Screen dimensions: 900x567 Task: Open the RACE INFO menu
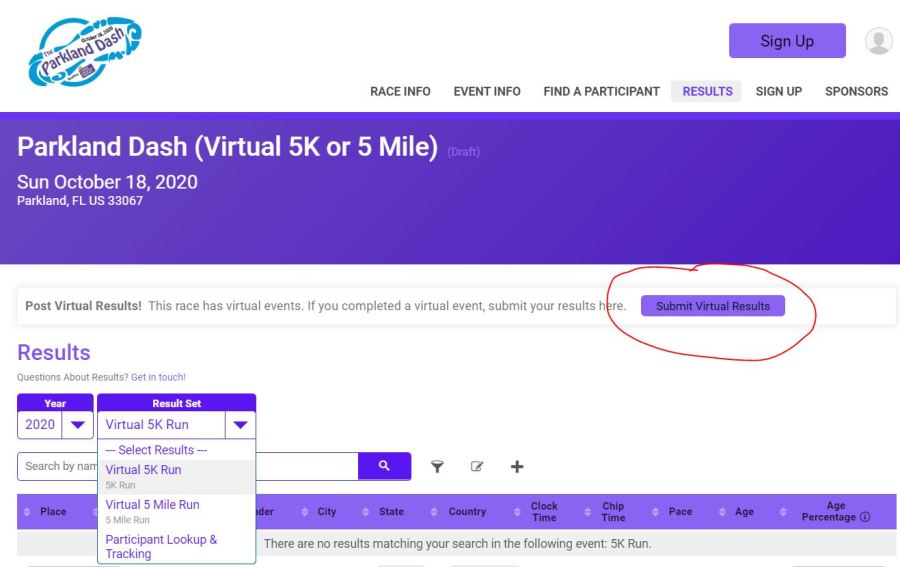pyautogui.click(x=400, y=91)
